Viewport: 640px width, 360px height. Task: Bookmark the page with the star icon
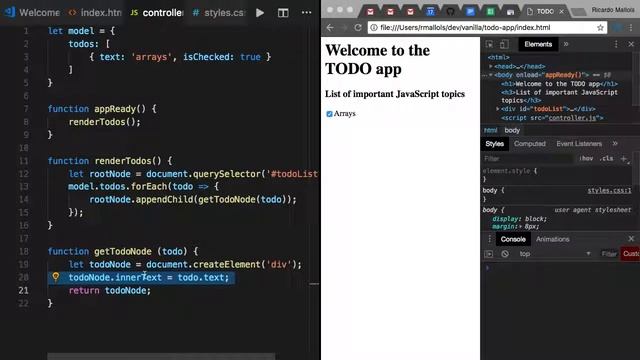click(x=600, y=28)
